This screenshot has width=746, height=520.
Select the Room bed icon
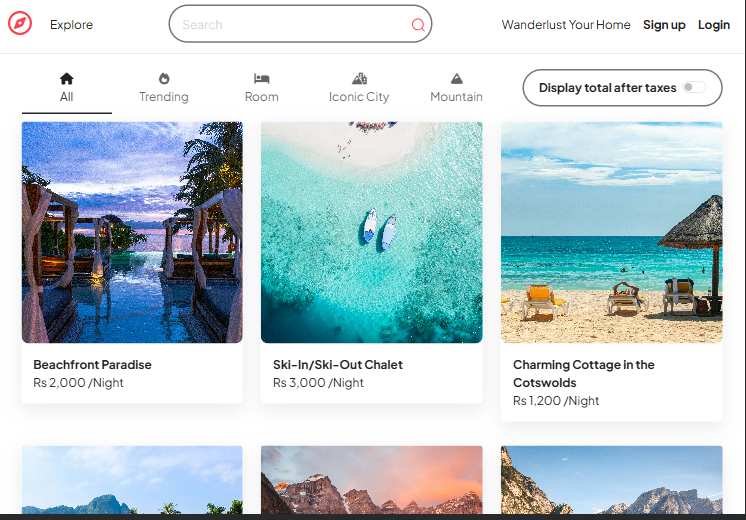pyautogui.click(x=261, y=78)
